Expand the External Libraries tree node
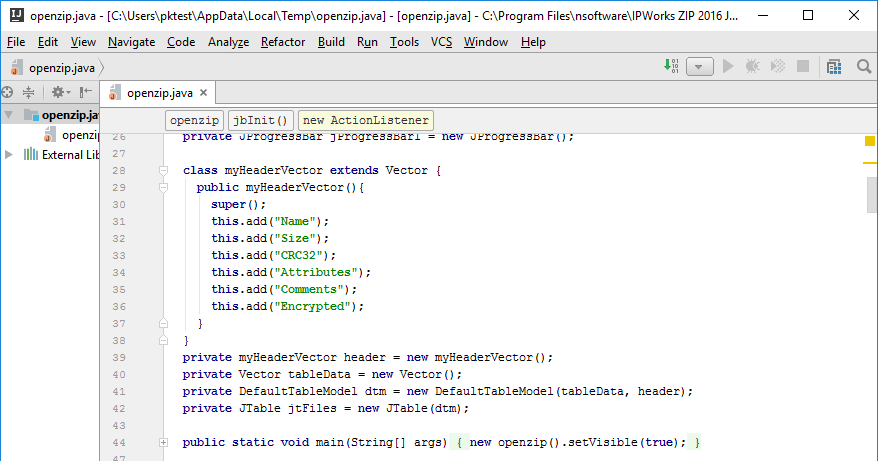 (9, 154)
